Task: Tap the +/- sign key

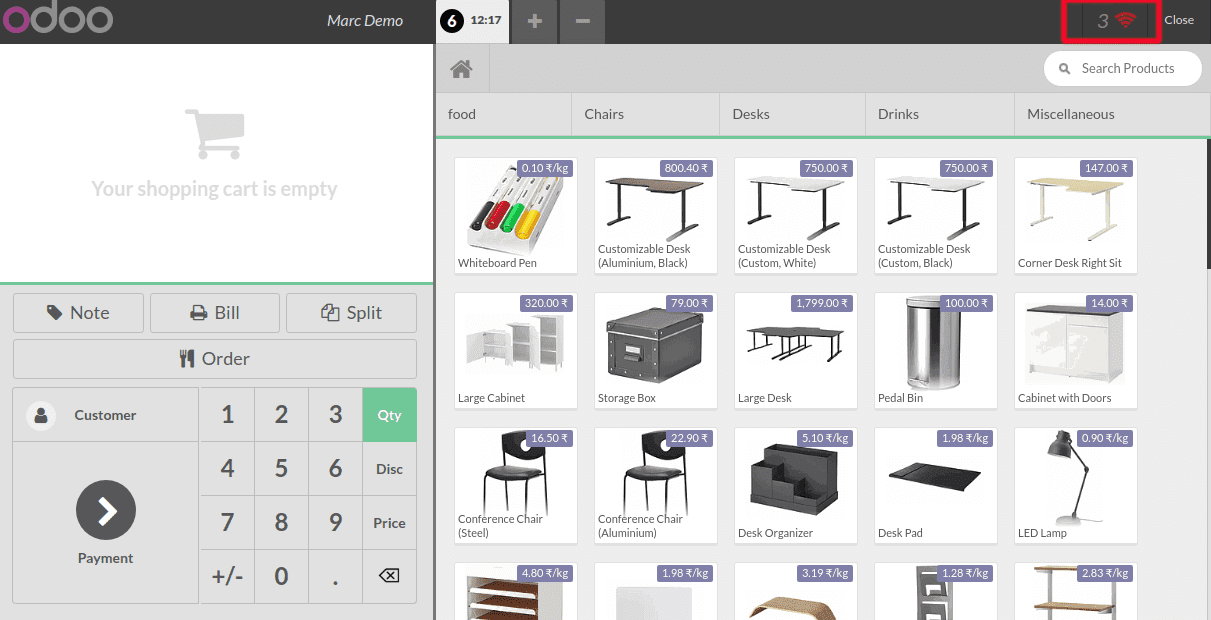Action: pyautogui.click(x=227, y=576)
